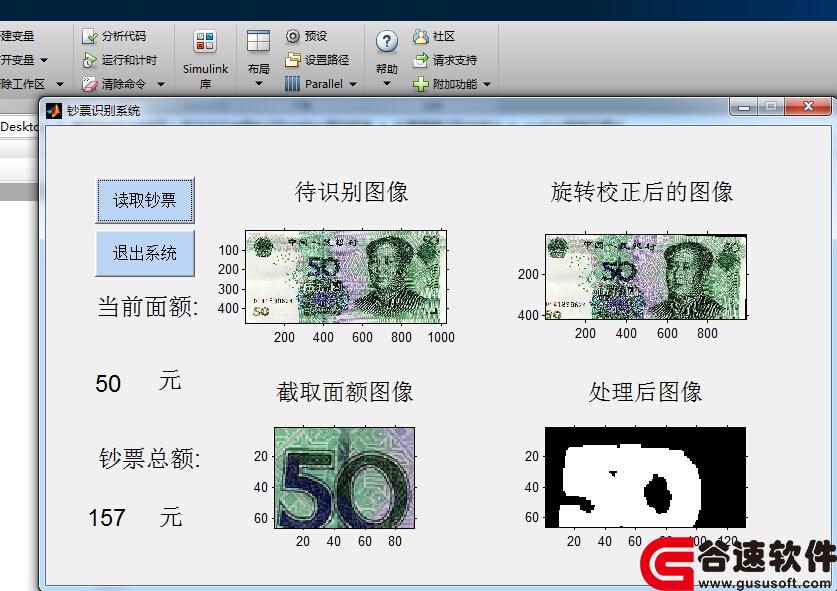837x591 pixels.
Task: Expand the 清除命令 dropdown arrow
Action: (x=161, y=84)
